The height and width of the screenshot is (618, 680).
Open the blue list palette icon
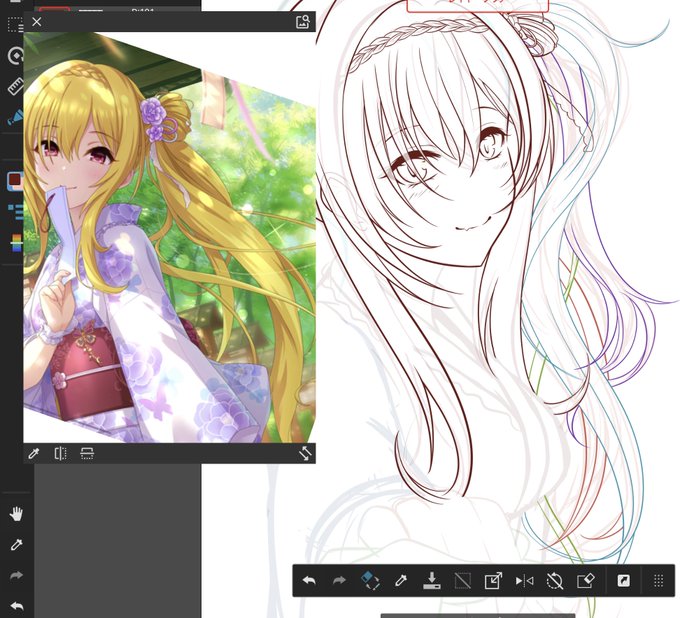coord(16,212)
